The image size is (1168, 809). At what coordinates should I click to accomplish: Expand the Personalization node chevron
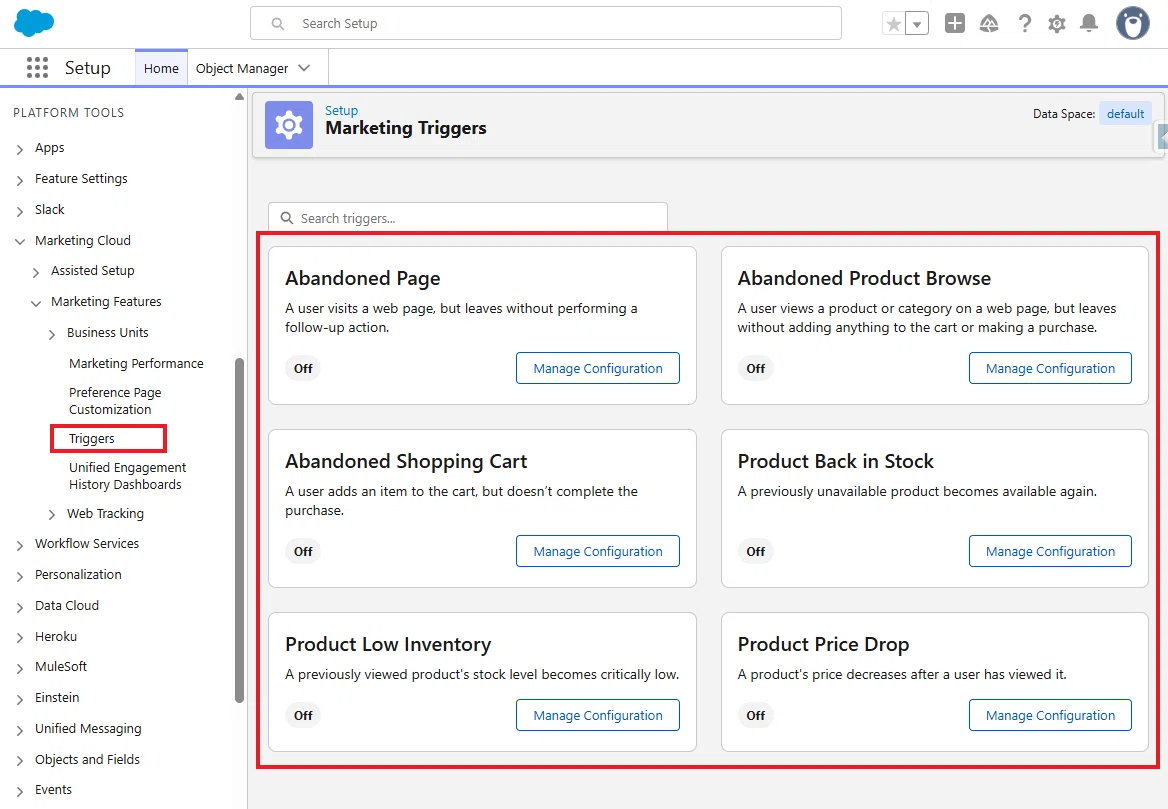point(20,576)
